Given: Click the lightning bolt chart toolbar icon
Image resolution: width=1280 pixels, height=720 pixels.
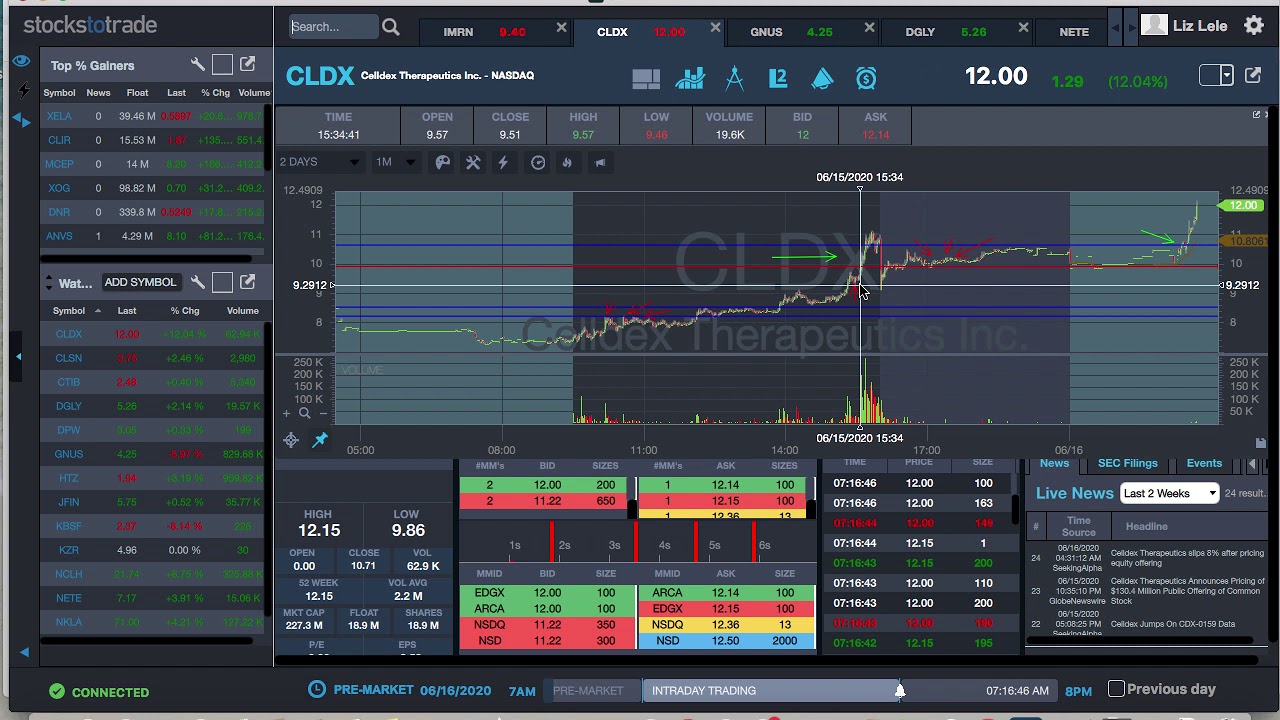Looking at the screenshot, I should tap(503, 162).
